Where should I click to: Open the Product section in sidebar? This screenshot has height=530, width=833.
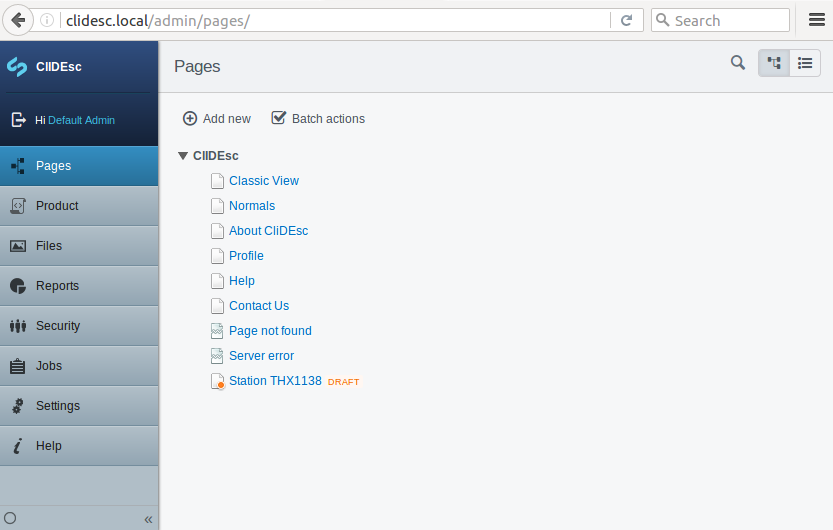point(57,206)
